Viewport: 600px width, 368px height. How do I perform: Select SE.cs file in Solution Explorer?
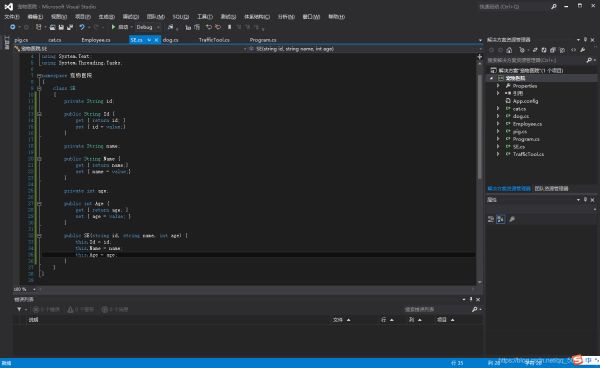tap(519, 147)
